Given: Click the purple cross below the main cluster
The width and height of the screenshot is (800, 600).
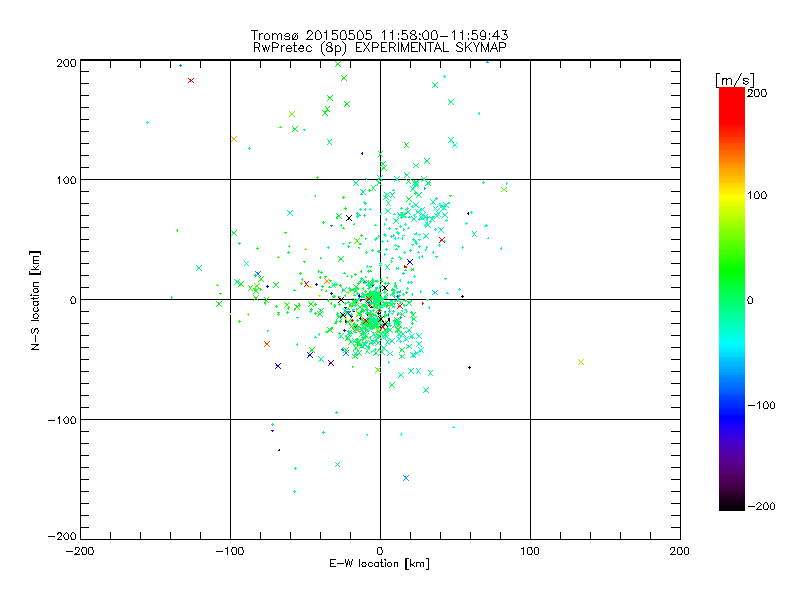Looking at the screenshot, I should [x=331, y=363].
